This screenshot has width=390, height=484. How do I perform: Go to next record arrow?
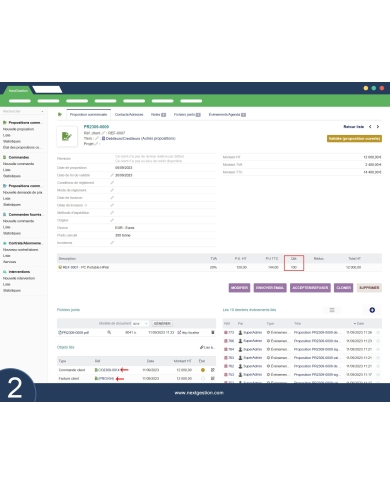click(x=378, y=127)
